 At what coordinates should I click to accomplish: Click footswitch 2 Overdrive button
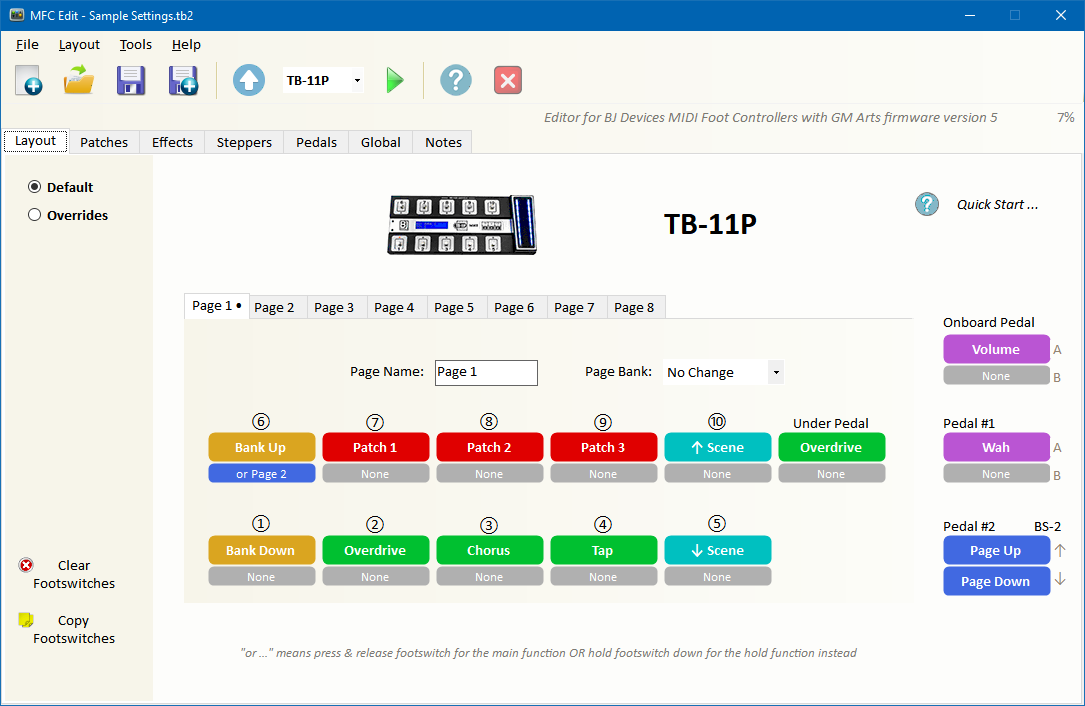click(x=376, y=550)
